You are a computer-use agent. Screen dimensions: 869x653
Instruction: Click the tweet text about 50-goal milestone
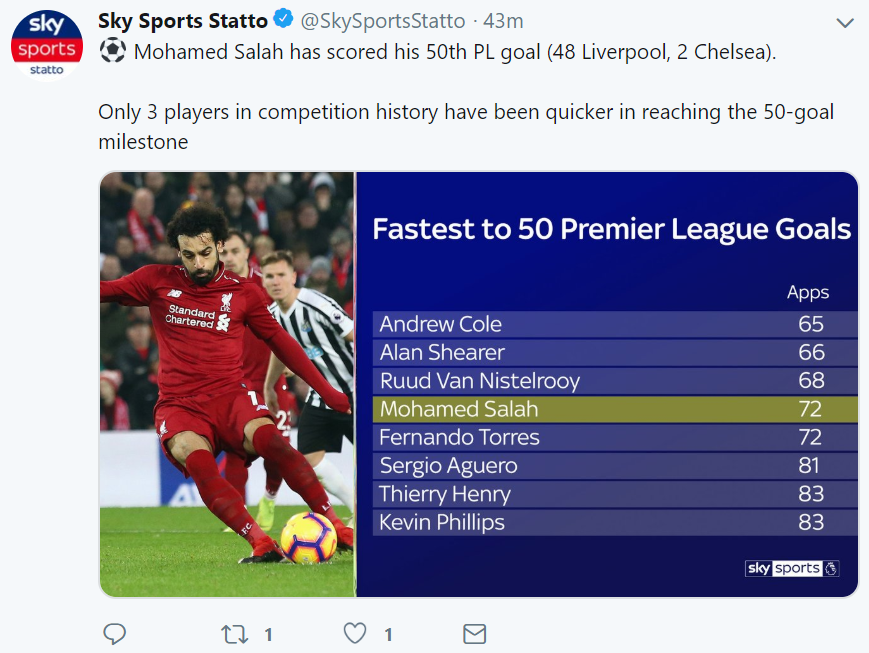click(x=466, y=126)
